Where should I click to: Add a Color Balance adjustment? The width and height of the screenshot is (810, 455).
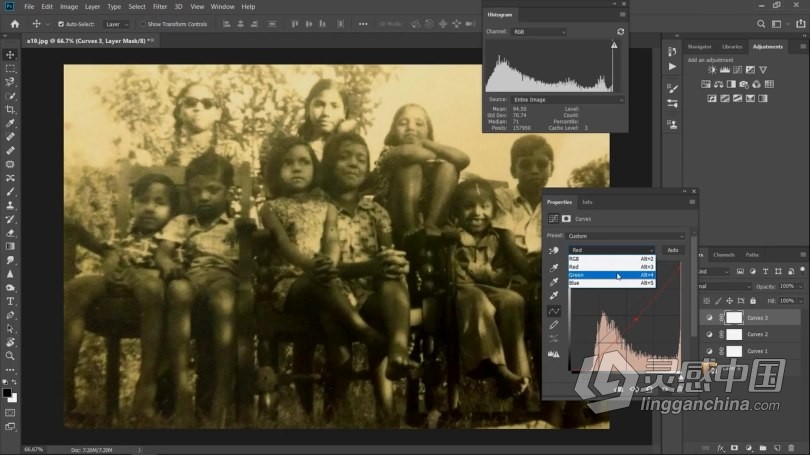point(719,84)
